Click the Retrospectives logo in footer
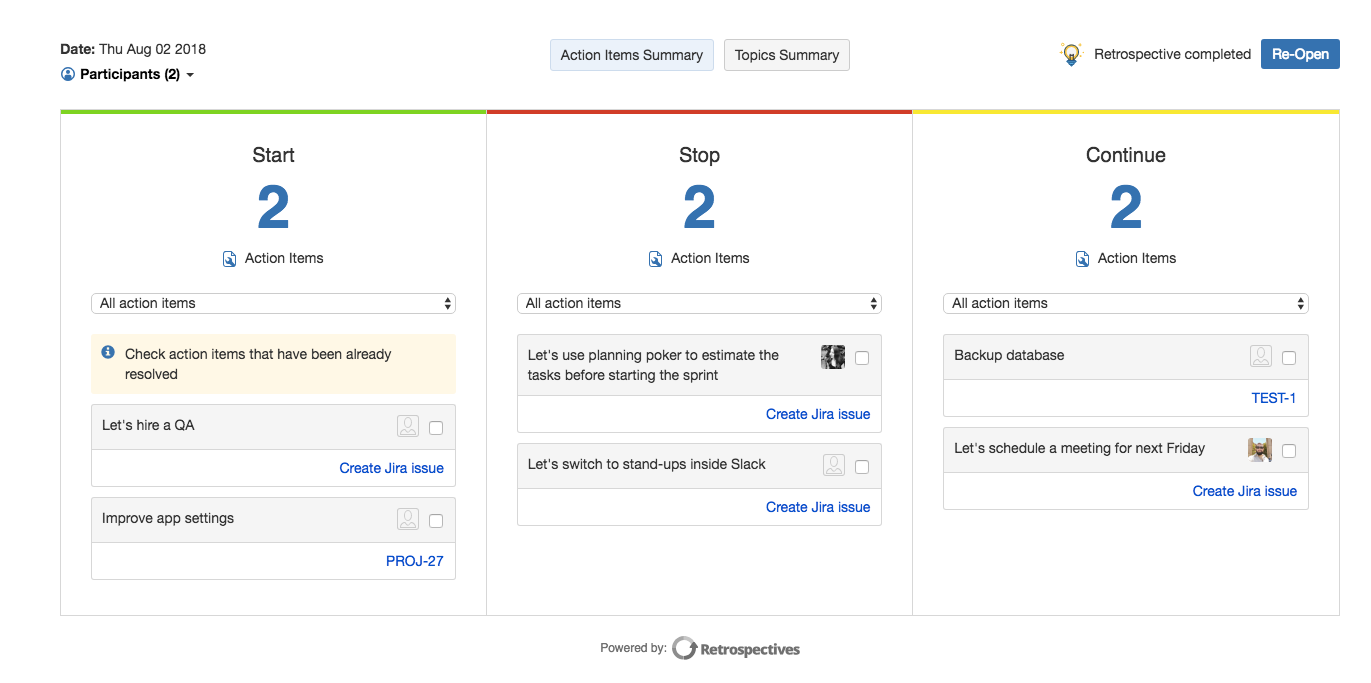Screen dimensions: 1371x683 coord(737,649)
